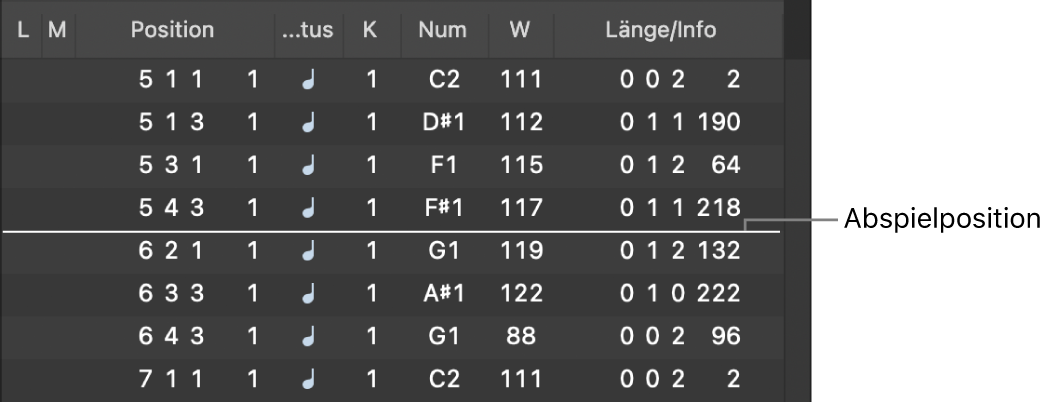Click note icon in C2 row at 5 1 1
The width and height of the screenshot is (1061, 404).
(309, 80)
